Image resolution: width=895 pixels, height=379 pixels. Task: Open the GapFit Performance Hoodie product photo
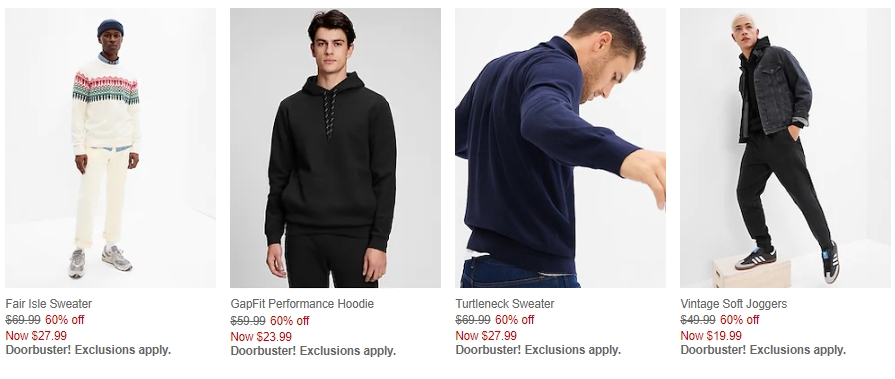335,148
